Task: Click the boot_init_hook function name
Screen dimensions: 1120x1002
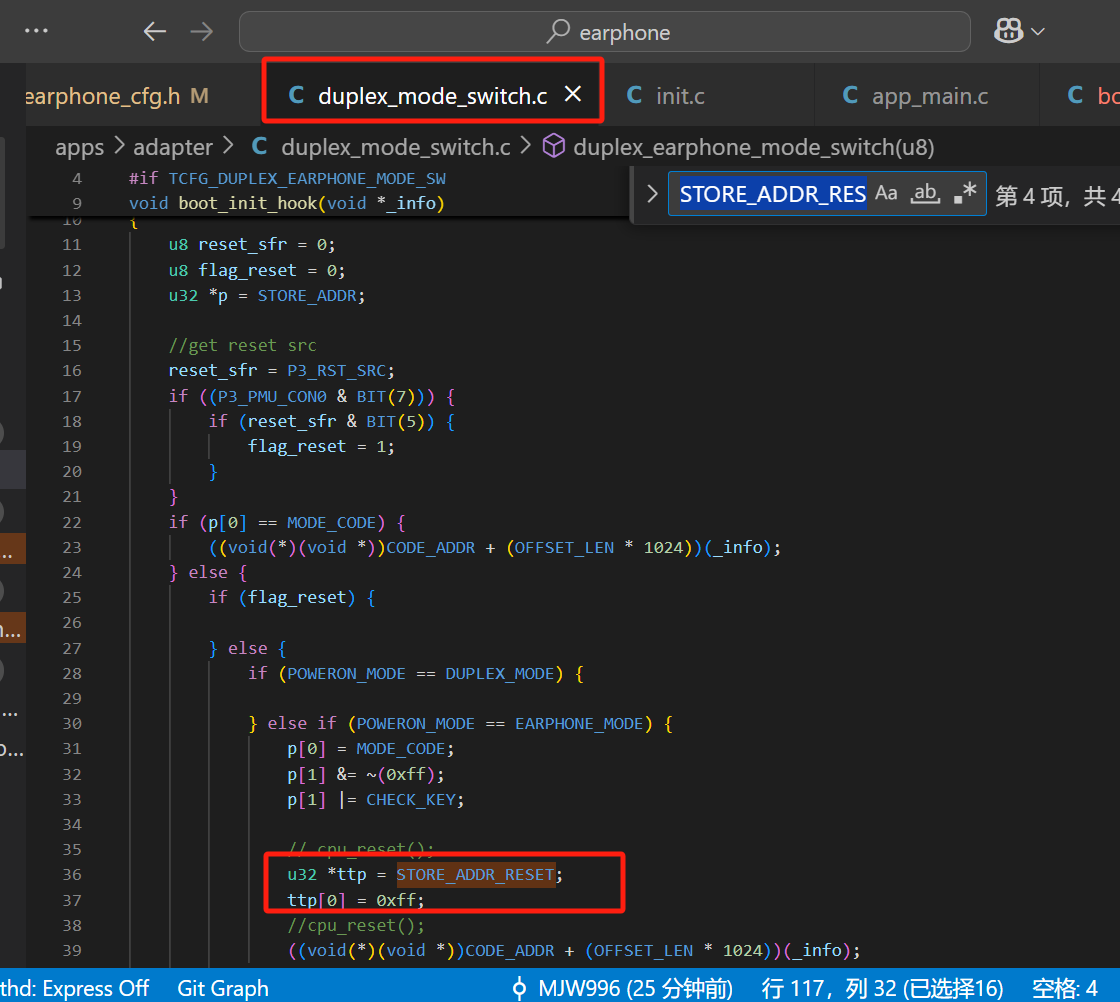Action: [x=247, y=203]
